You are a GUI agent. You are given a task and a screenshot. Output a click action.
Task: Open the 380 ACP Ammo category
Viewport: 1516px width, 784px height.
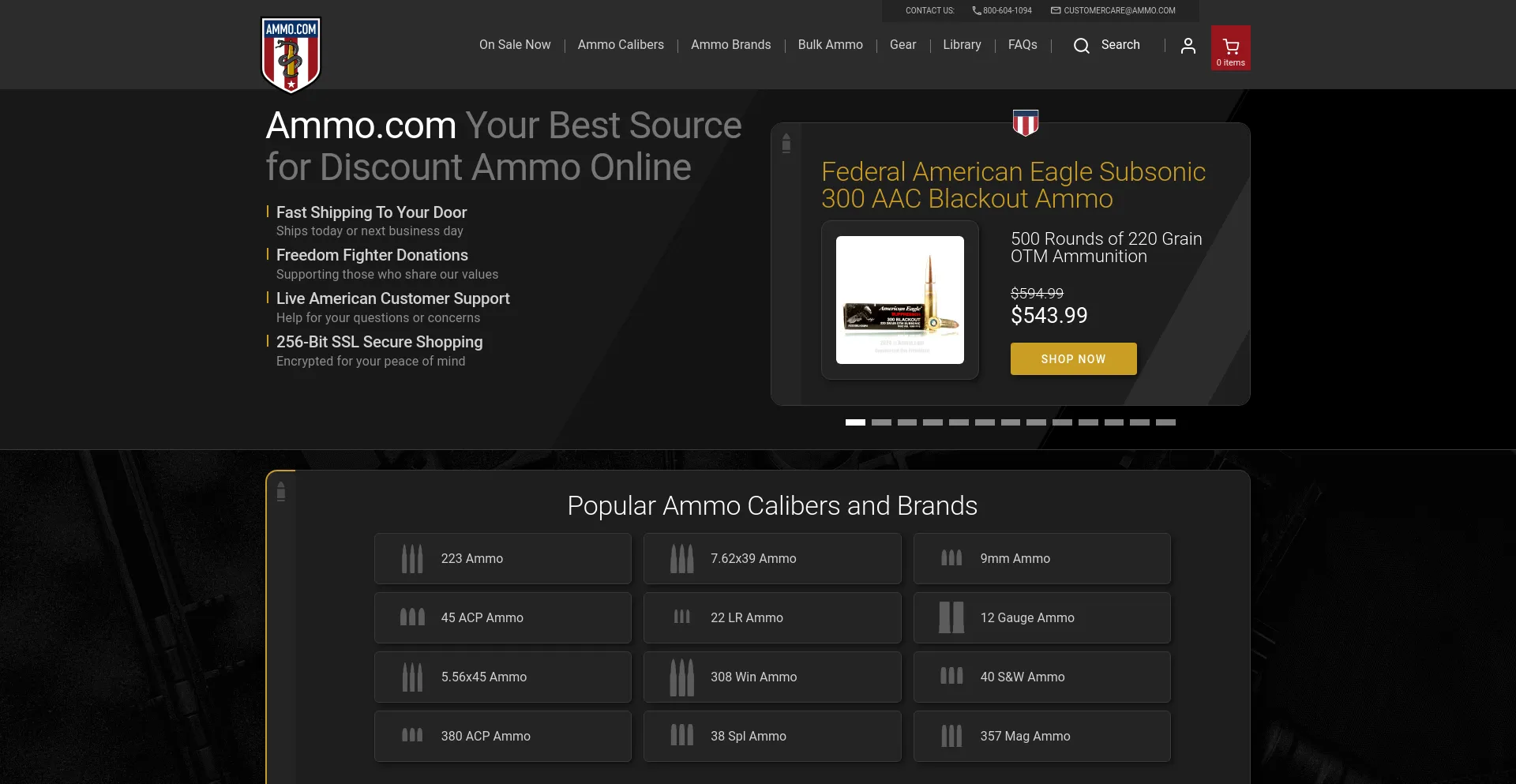pyautogui.click(x=503, y=736)
